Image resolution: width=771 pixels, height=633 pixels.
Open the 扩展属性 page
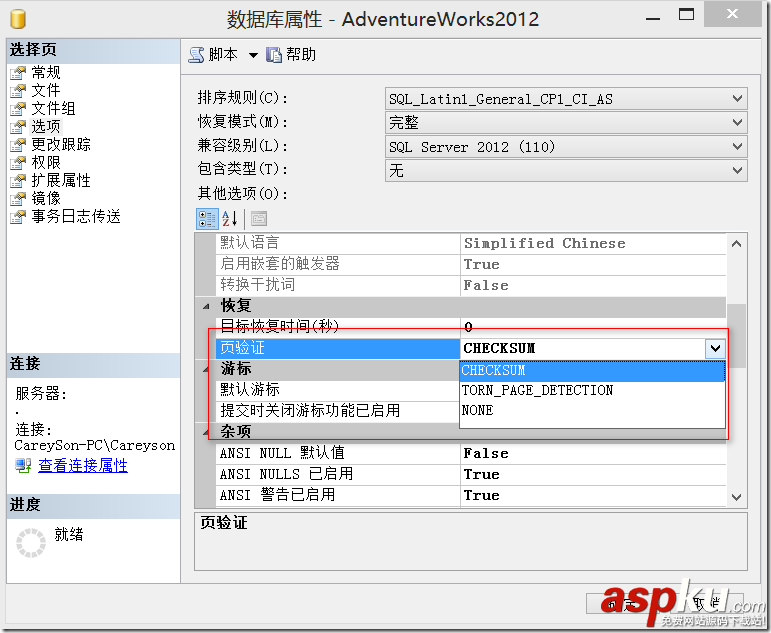pyautogui.click(x=61, y=180)
